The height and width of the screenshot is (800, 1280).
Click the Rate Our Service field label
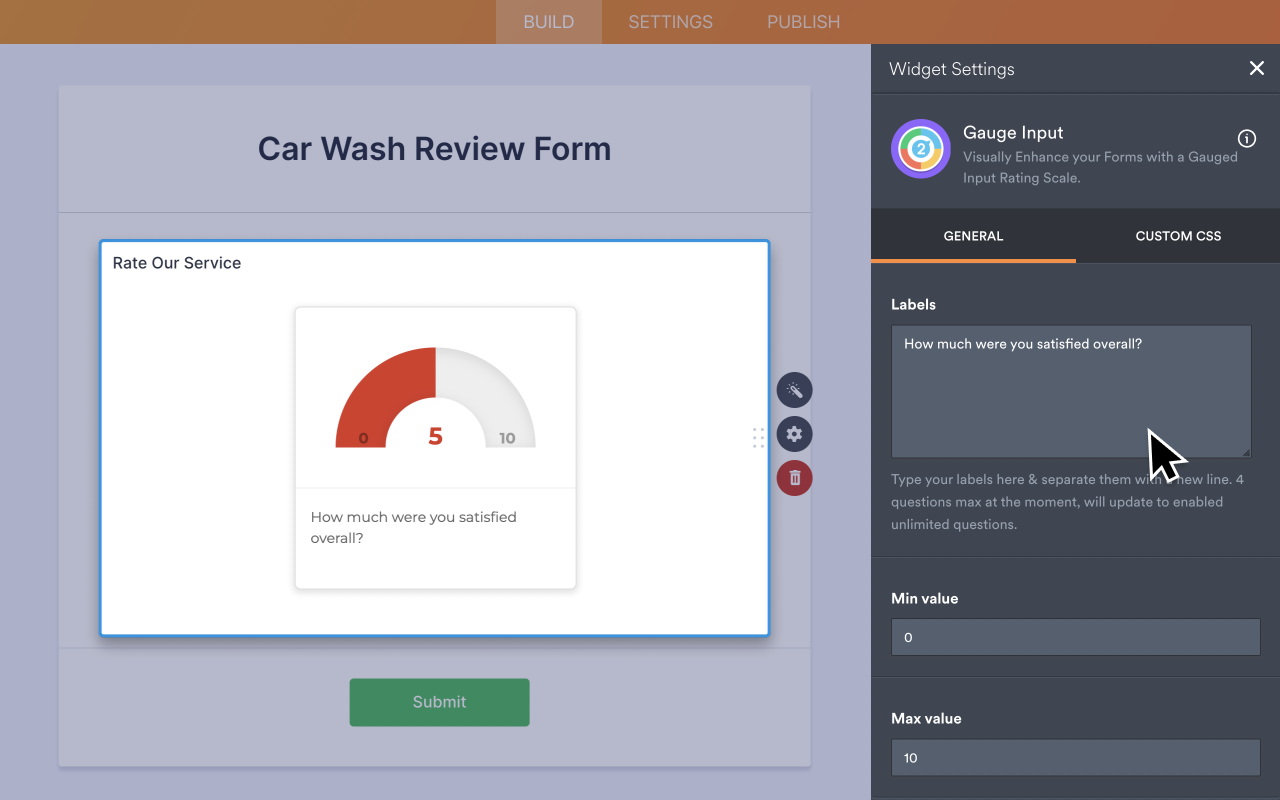click(x=177, y=263)
